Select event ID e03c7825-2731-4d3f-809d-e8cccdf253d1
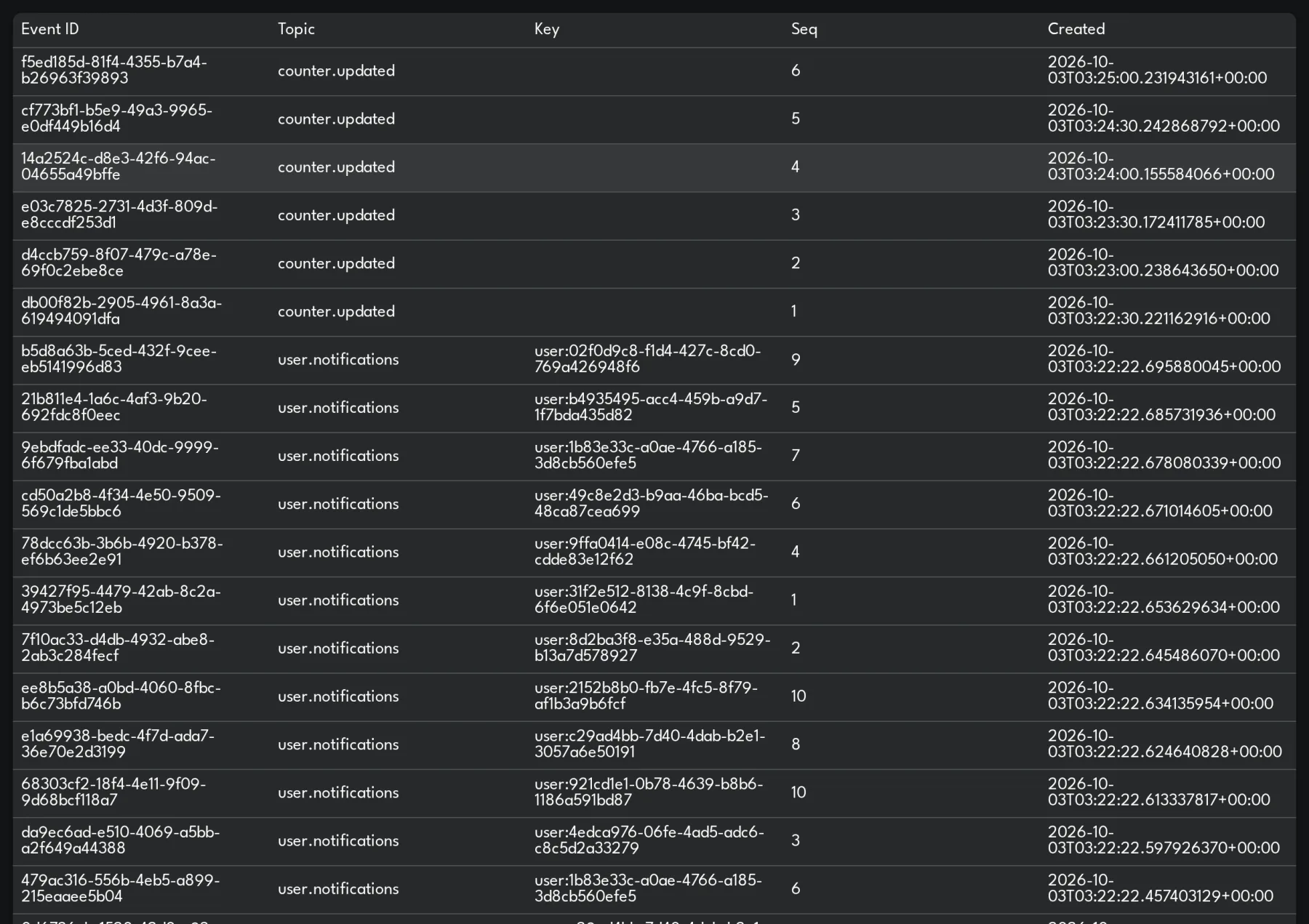Viewport: 1309px width, 924px height. point(119,214)
